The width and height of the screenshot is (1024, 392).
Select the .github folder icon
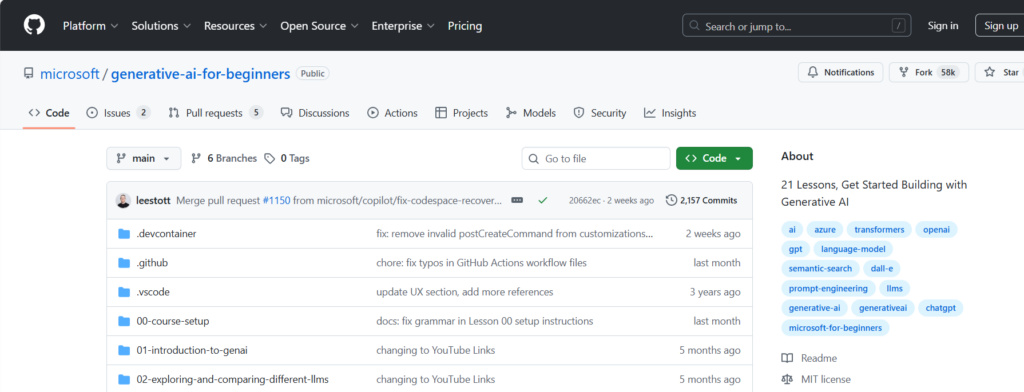coord(124,263)
